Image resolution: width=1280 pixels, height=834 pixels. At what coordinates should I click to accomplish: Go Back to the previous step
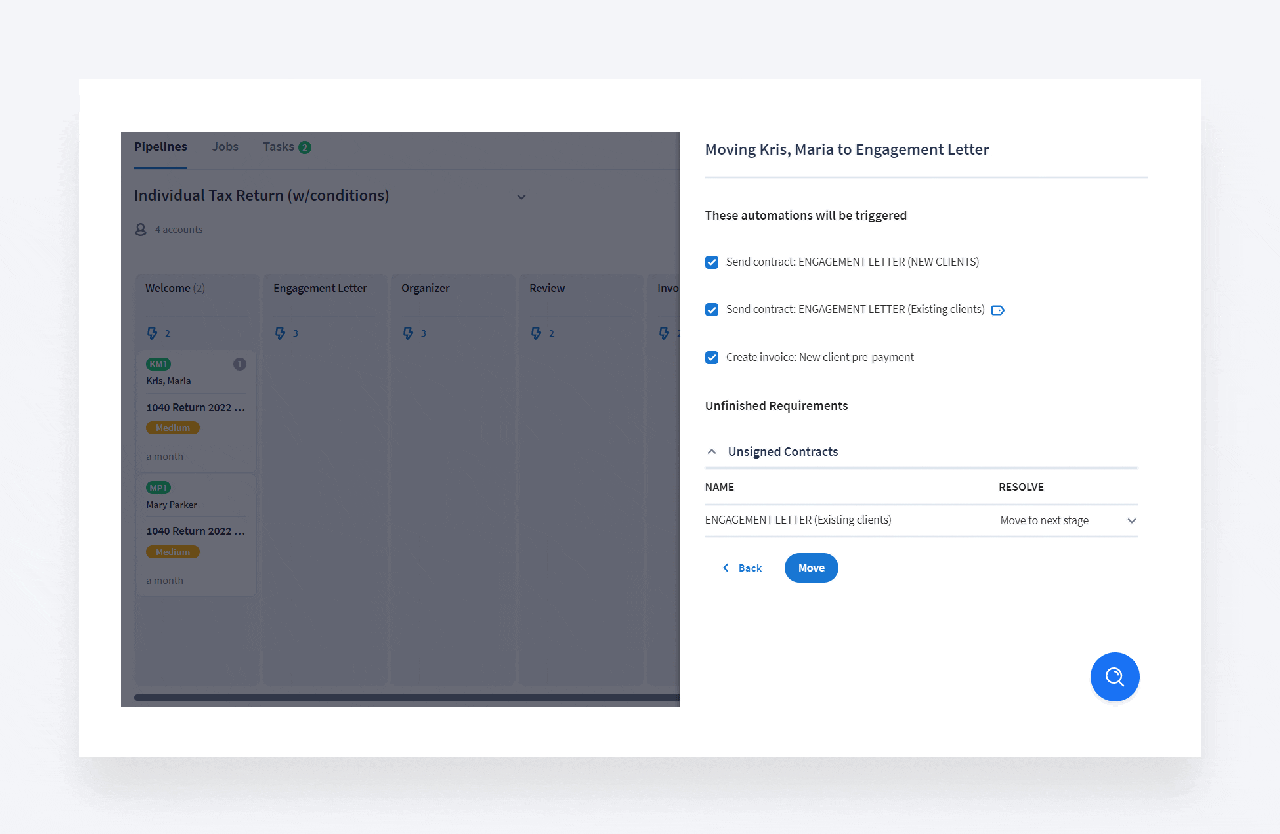coord(742,568)
